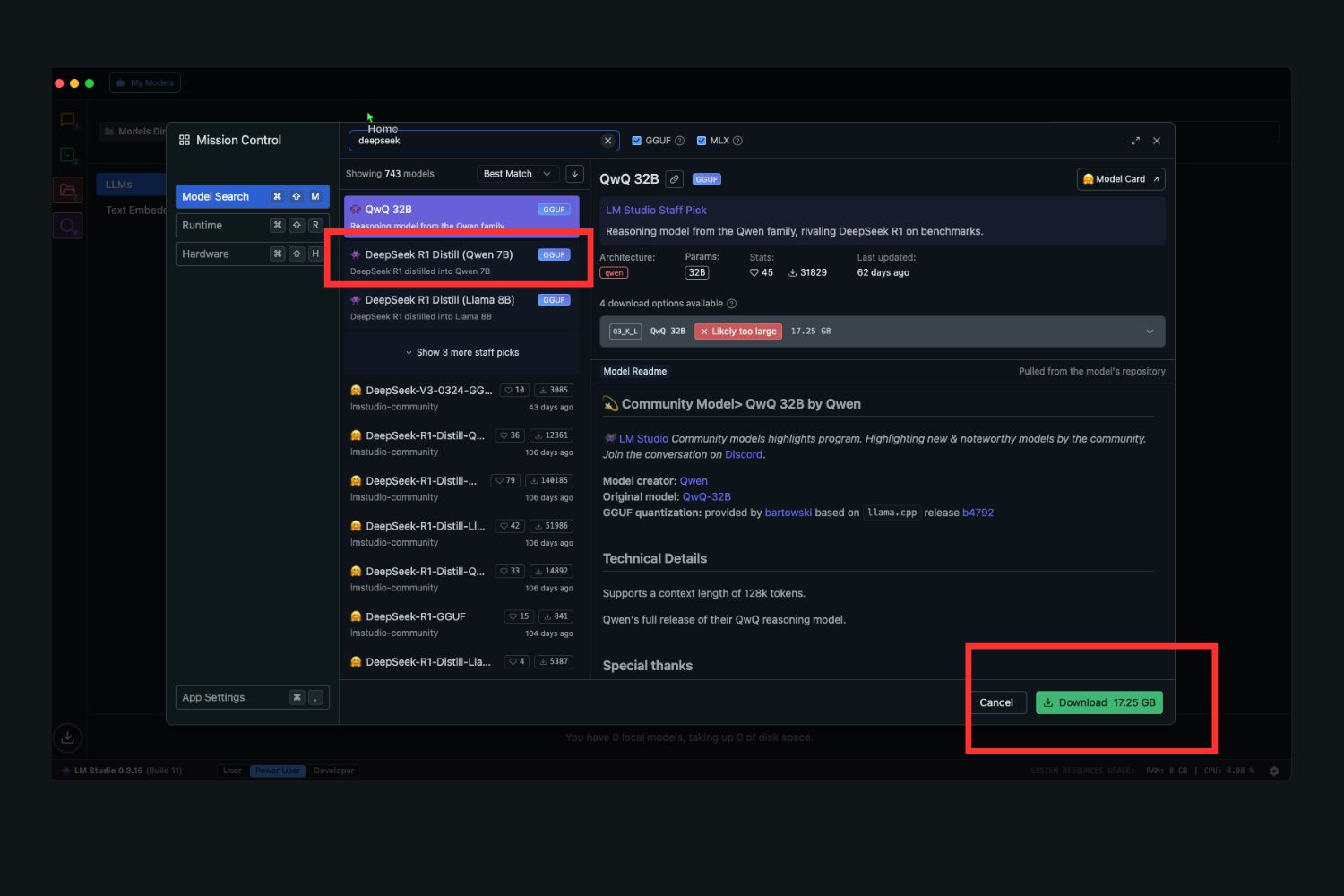Image resolution: width=1344 pixels, height=896 pixels.
Task: Click the 32B params tag
Action: (x=697, y=272)
